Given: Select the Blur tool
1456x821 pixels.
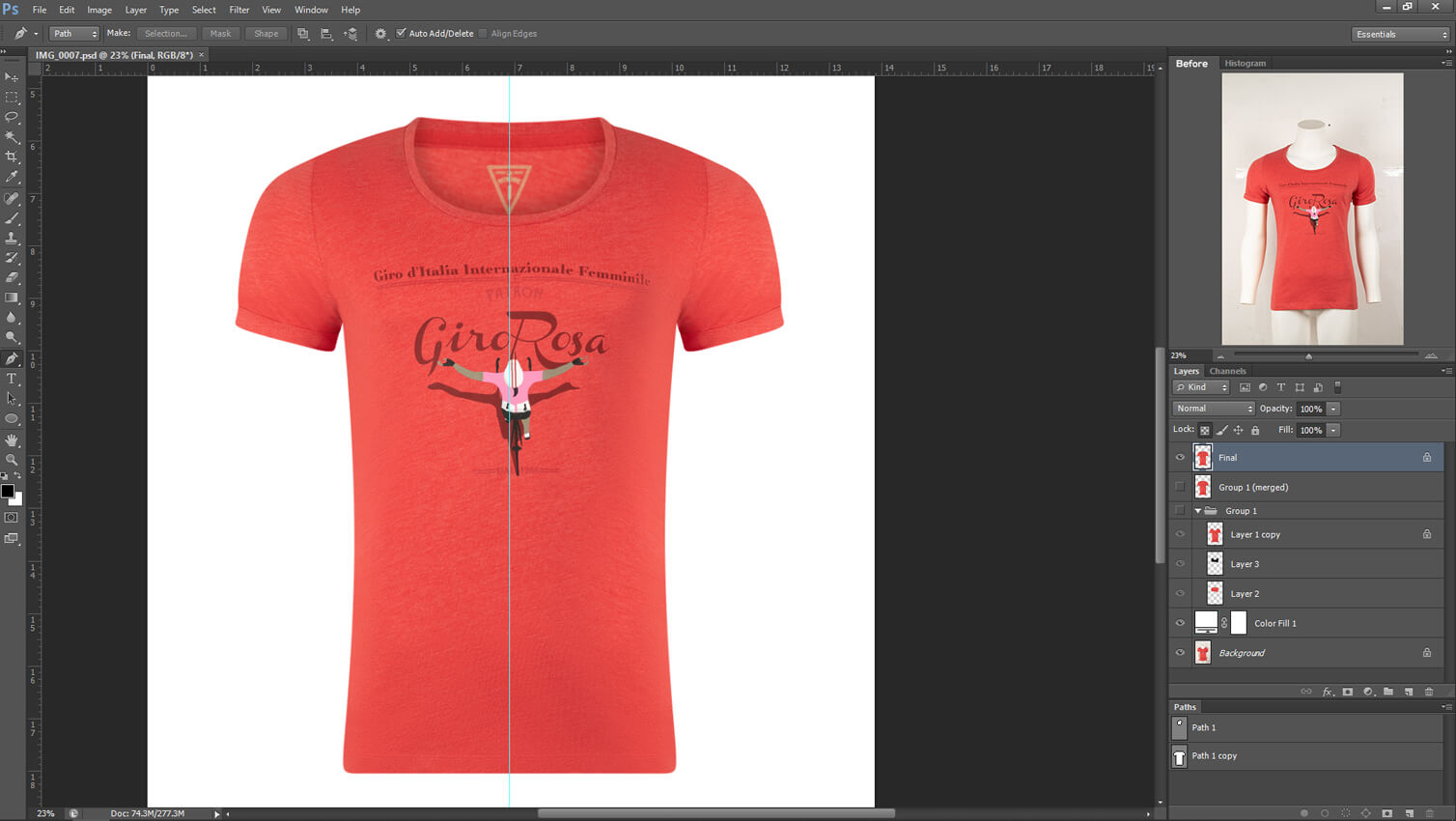Looking at the screenshot, I should coord(12,318).
